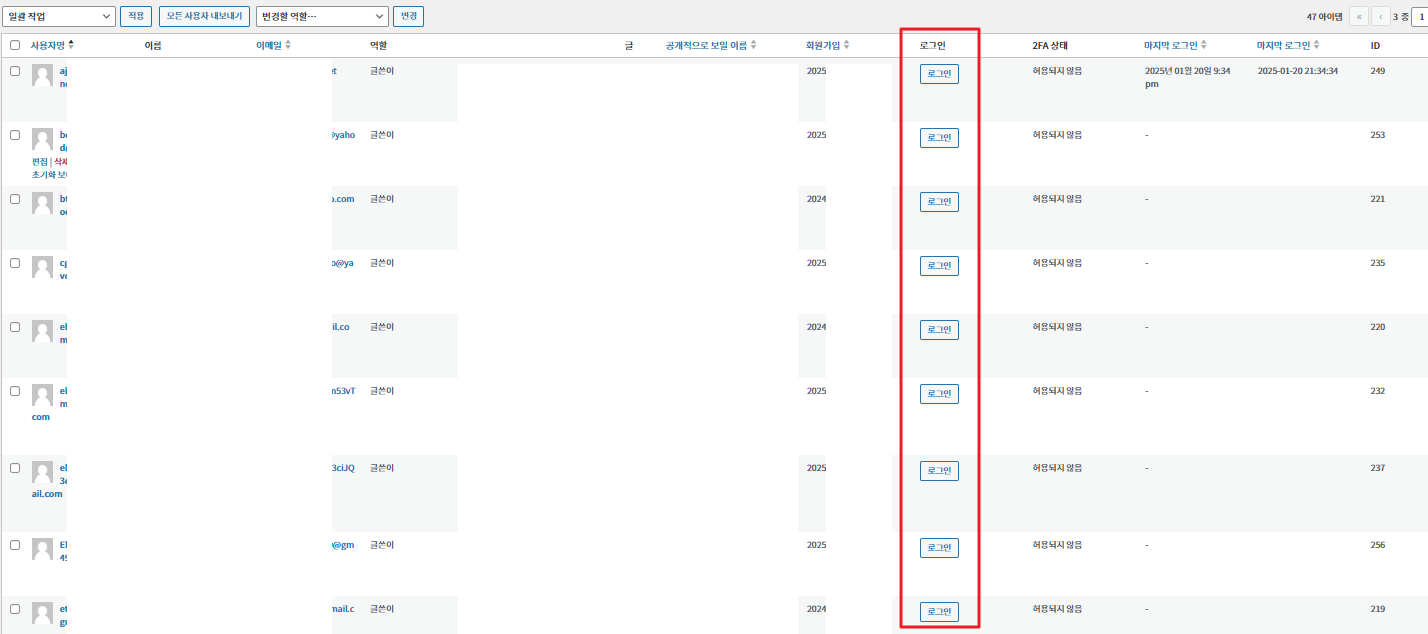Check the checkbox for user ID 249
Screen dimensions: 1428x634
14,72
